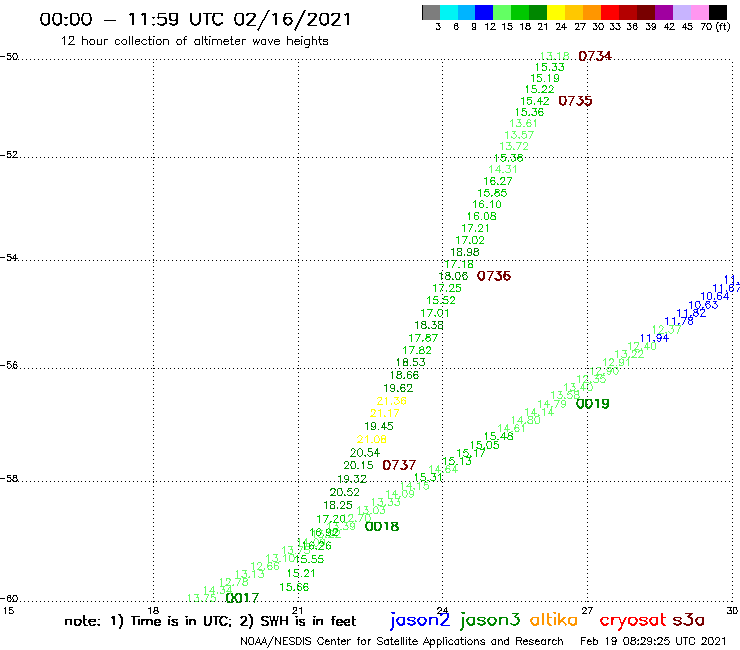Click the 0019 time label

(x=593, y=404)
